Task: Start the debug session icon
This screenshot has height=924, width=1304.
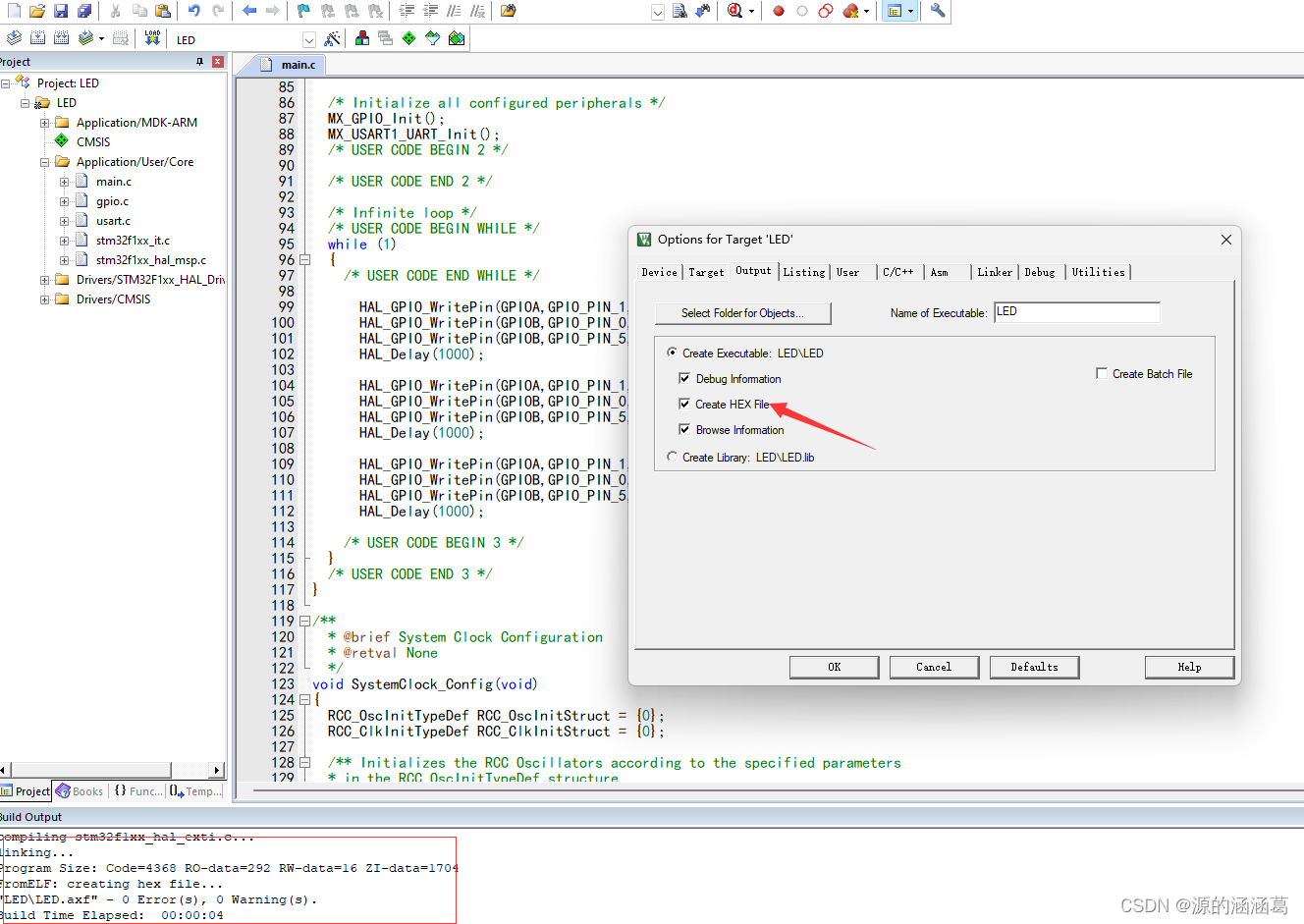Action: pyautogui.click(x=735, y=11)
